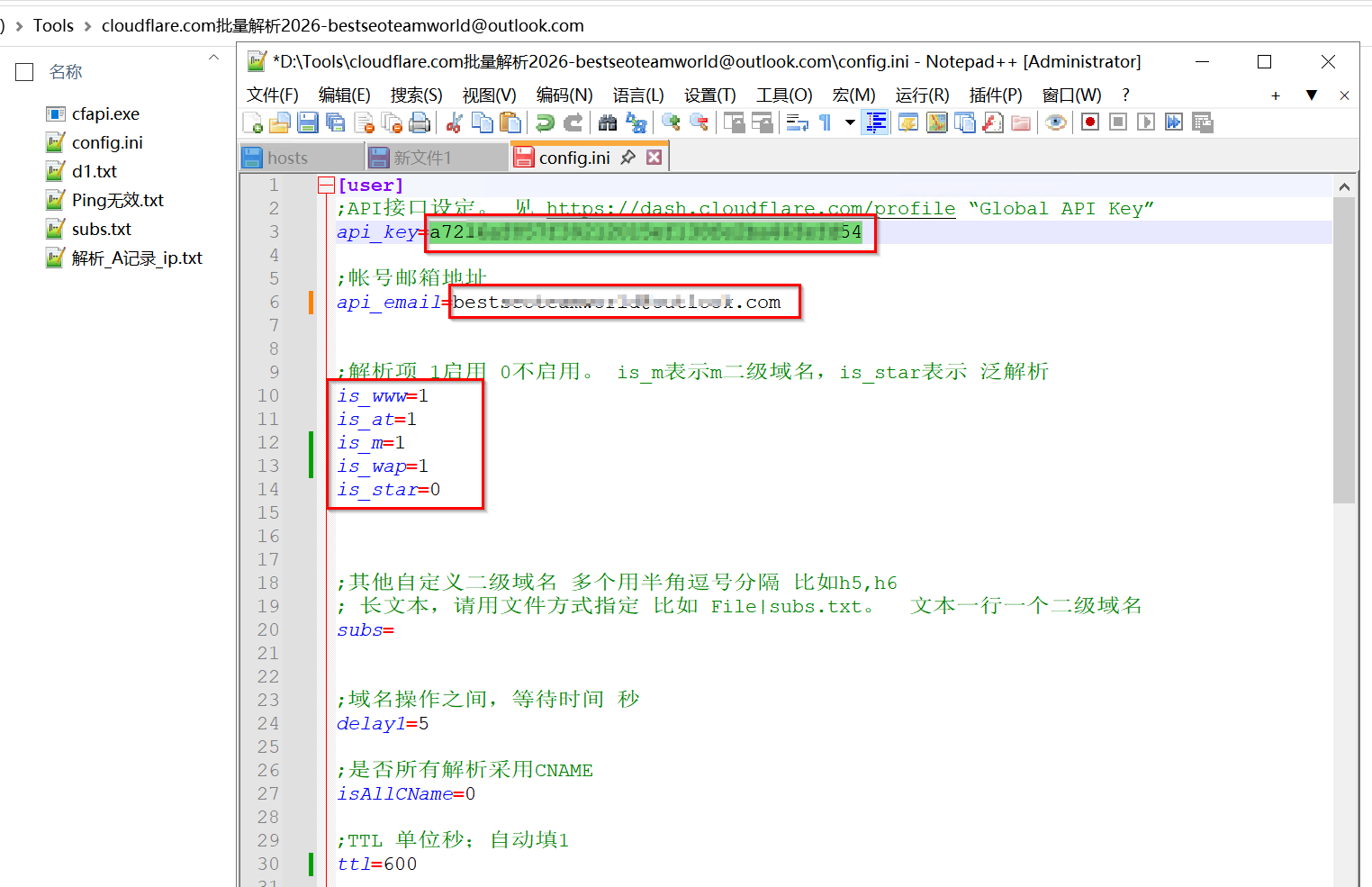Click the editor's vertical scrollbar thumb
Screen dimensions: 1372x887
coord(1343,351)
